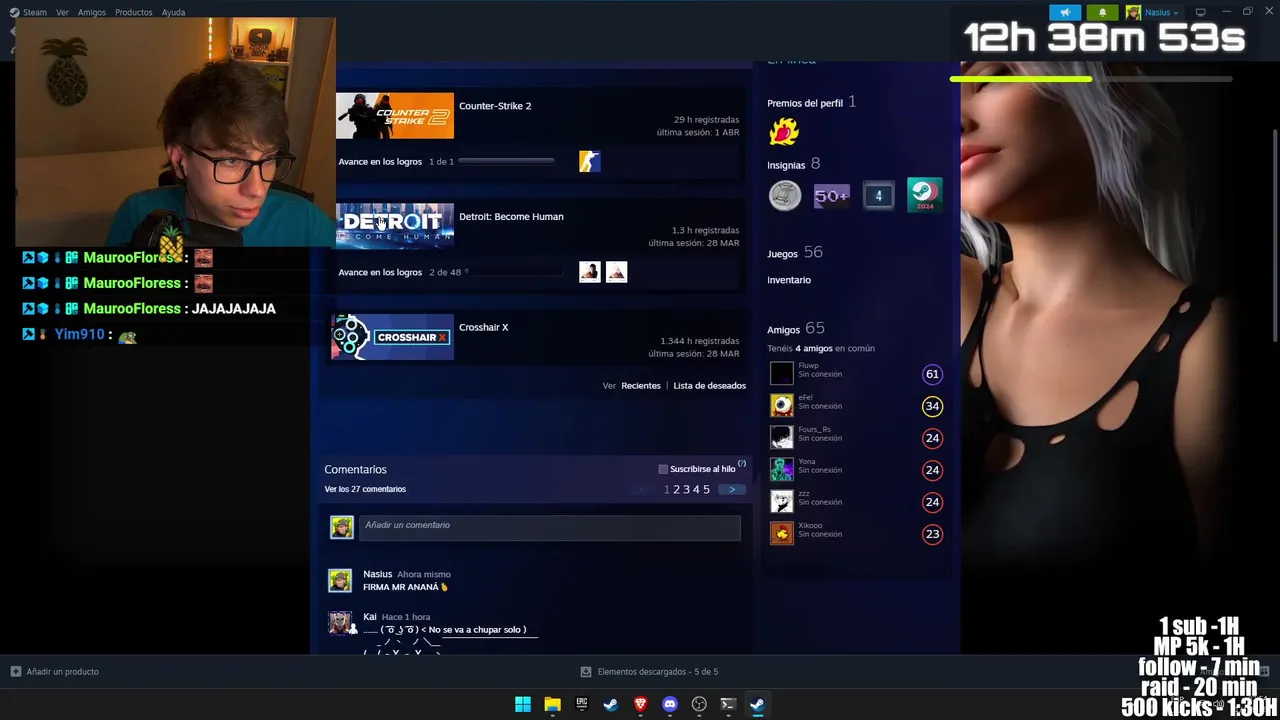Open the Productos menu
The width and height of the screenshot is (1280, 720).
pos(133,12)
